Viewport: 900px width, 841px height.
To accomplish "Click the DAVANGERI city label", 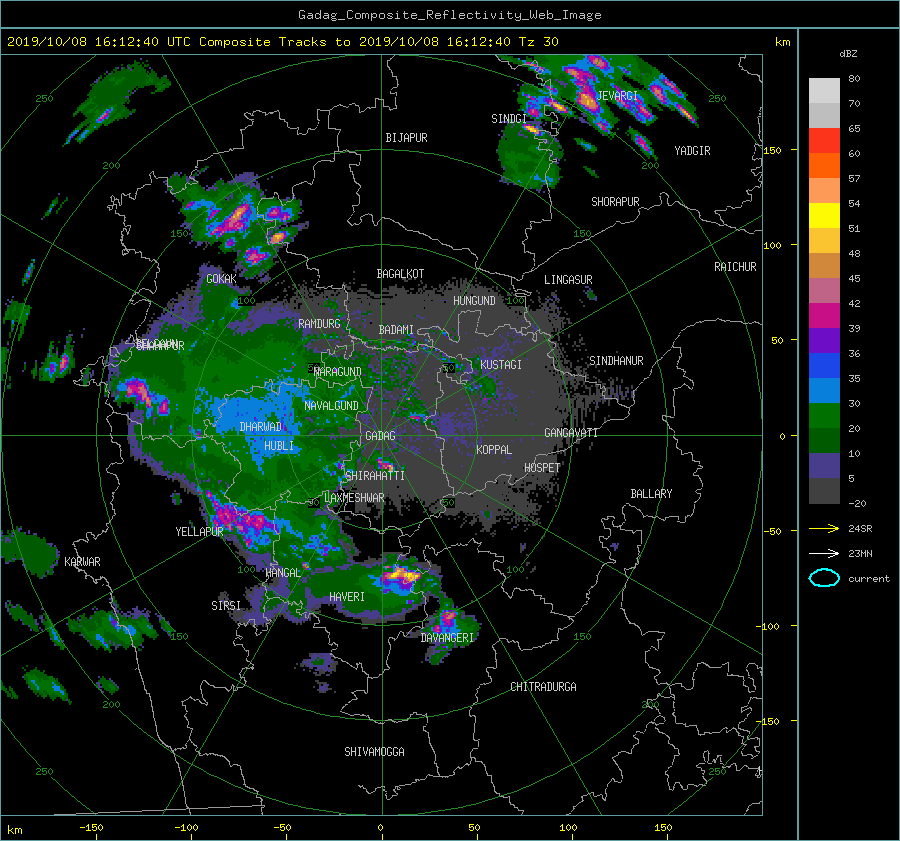I will 447,638.
